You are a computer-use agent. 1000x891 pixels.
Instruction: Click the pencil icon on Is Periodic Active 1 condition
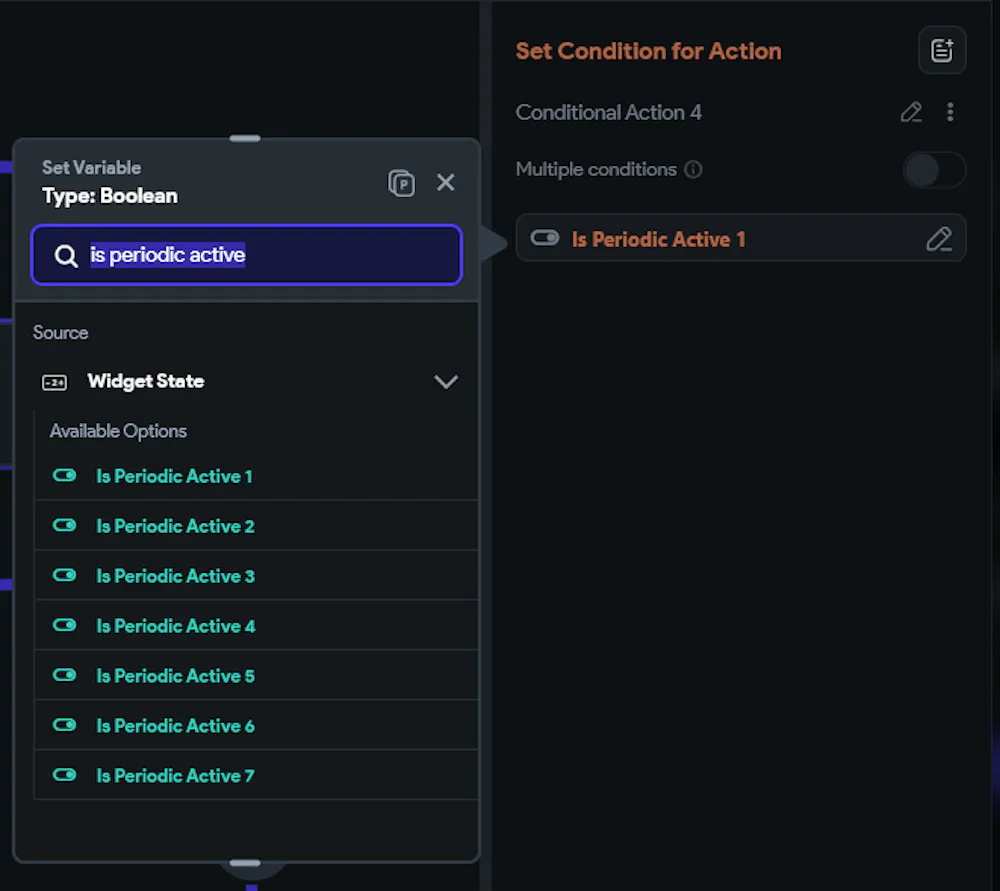pyautogui.click(x=939, y=239)
